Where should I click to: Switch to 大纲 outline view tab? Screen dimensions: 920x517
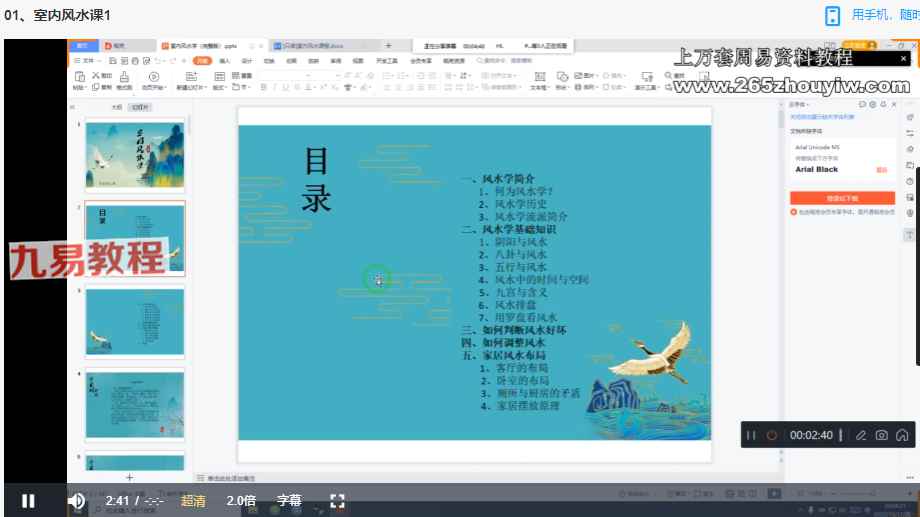pos(117,107)
